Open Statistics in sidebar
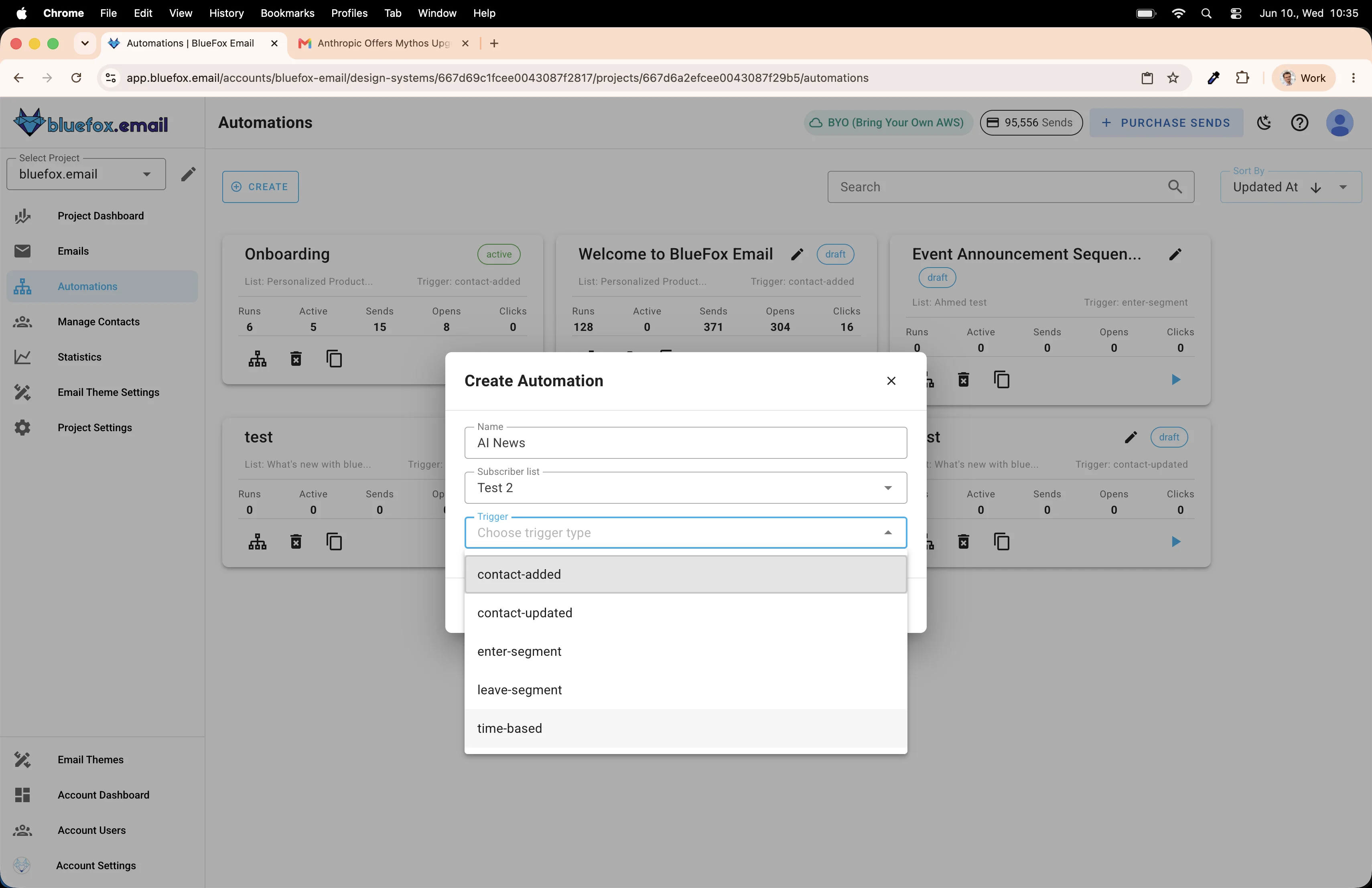The height and width of the screenshot is (888, 1372). pos(102,357)
